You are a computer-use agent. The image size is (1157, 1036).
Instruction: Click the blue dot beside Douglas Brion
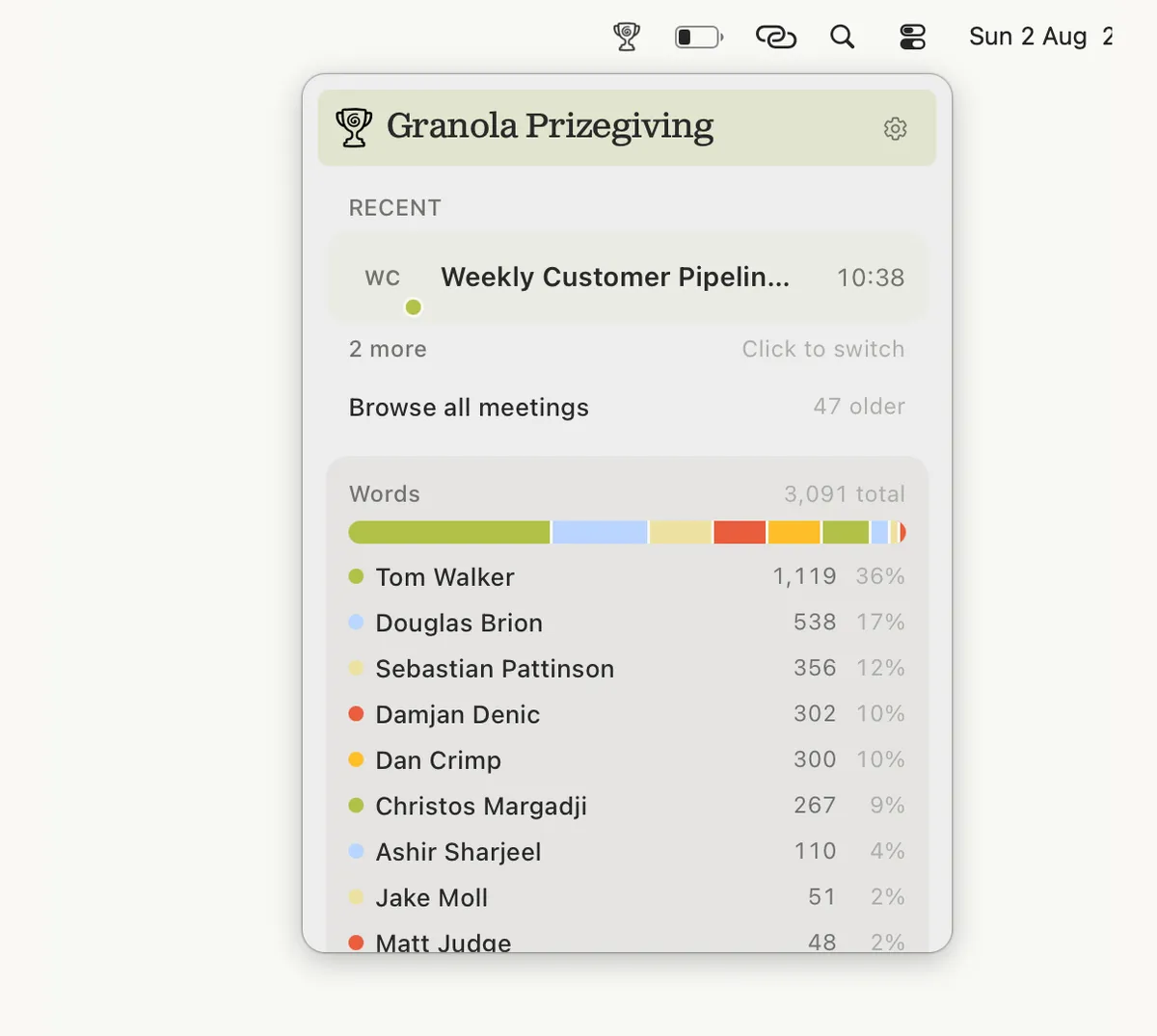coord(356,622)
